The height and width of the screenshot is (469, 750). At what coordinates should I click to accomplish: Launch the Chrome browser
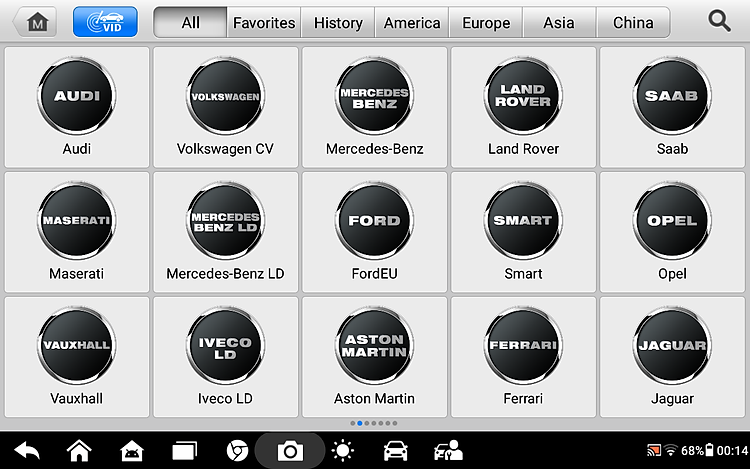pos(237,451)
